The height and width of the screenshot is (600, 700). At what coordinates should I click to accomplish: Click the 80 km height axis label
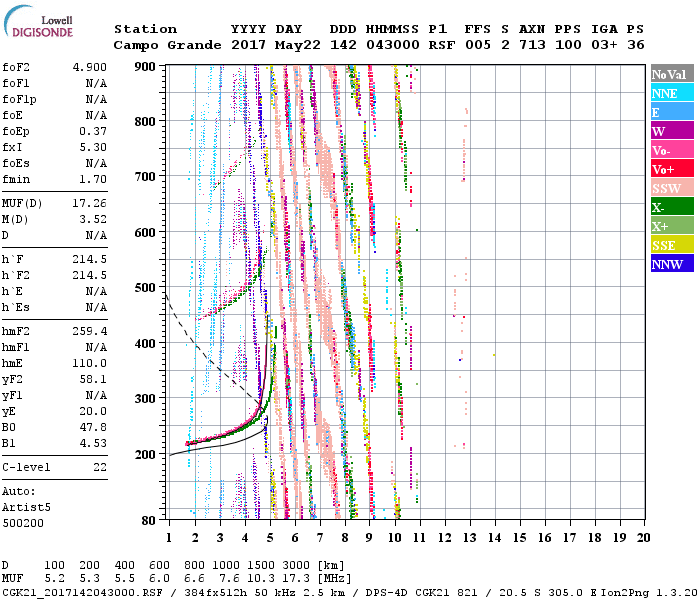(149, 521)
